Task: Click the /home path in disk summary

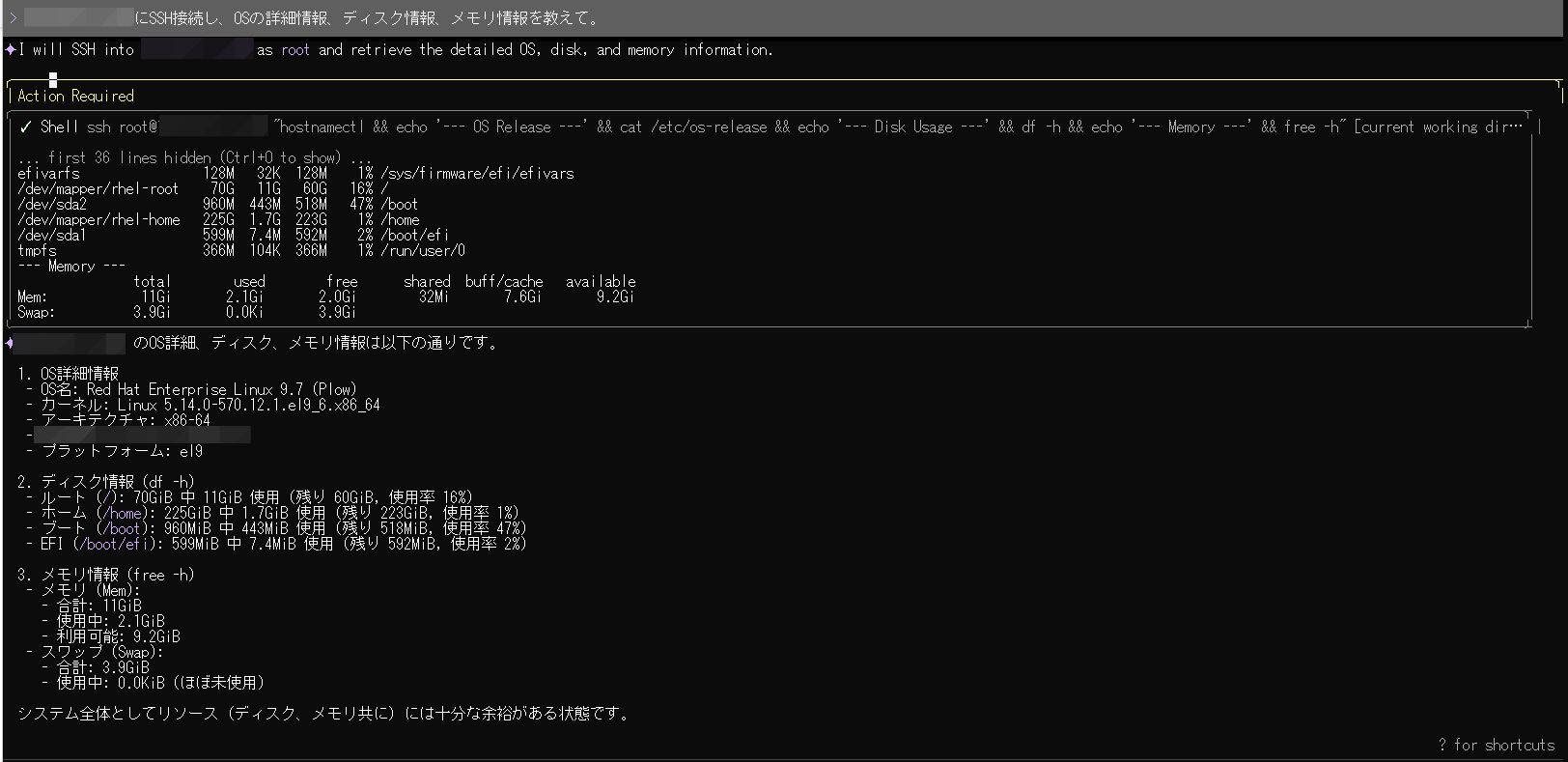Action: pos(124,513)
